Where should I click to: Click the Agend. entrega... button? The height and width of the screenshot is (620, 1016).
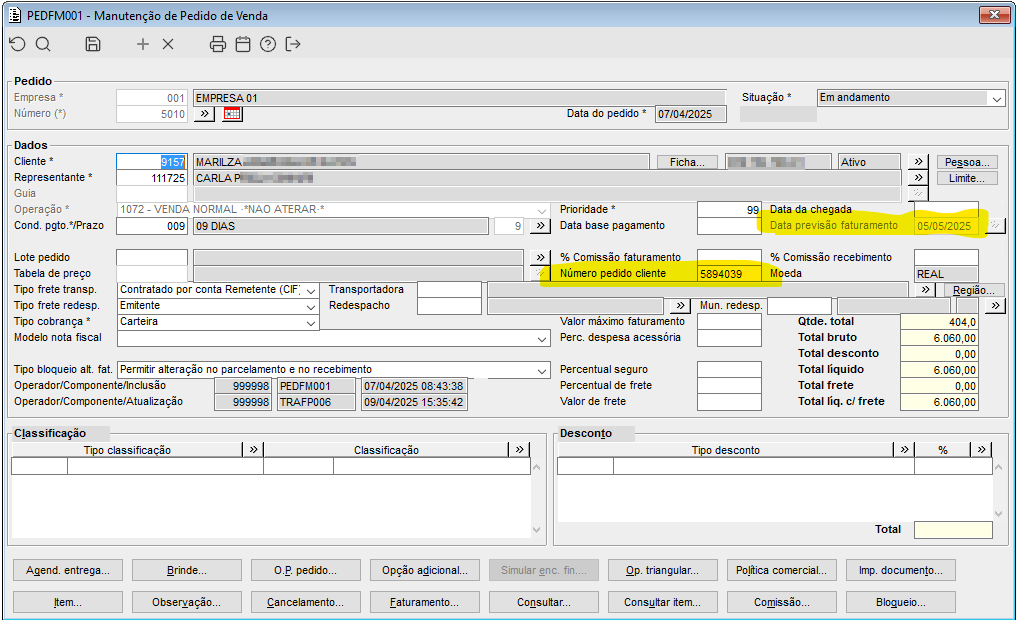pyautogui.click(x=68, y=570)
